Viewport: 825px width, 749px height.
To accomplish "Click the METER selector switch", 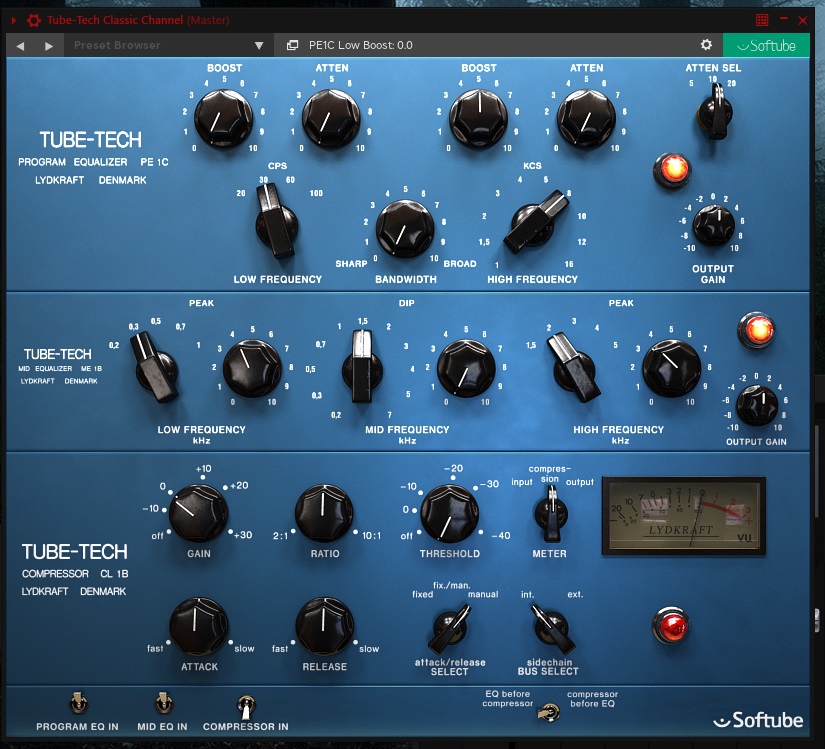I will click(551, 514).
